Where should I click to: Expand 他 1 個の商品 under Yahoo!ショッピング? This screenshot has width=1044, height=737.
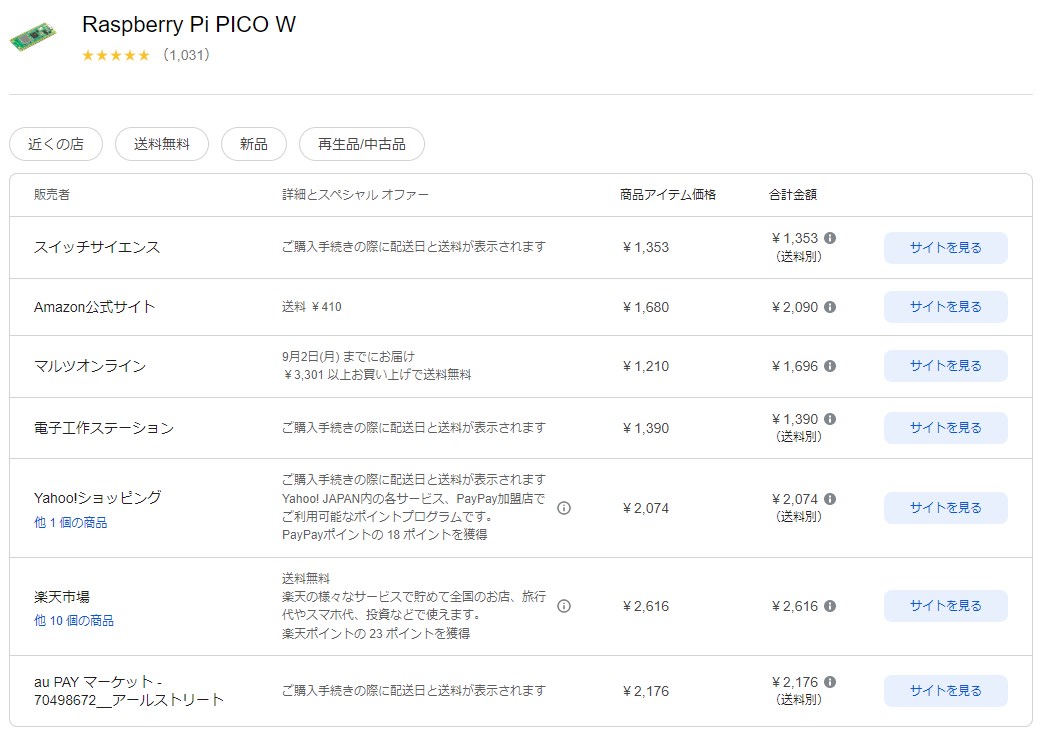pos(71,523)
